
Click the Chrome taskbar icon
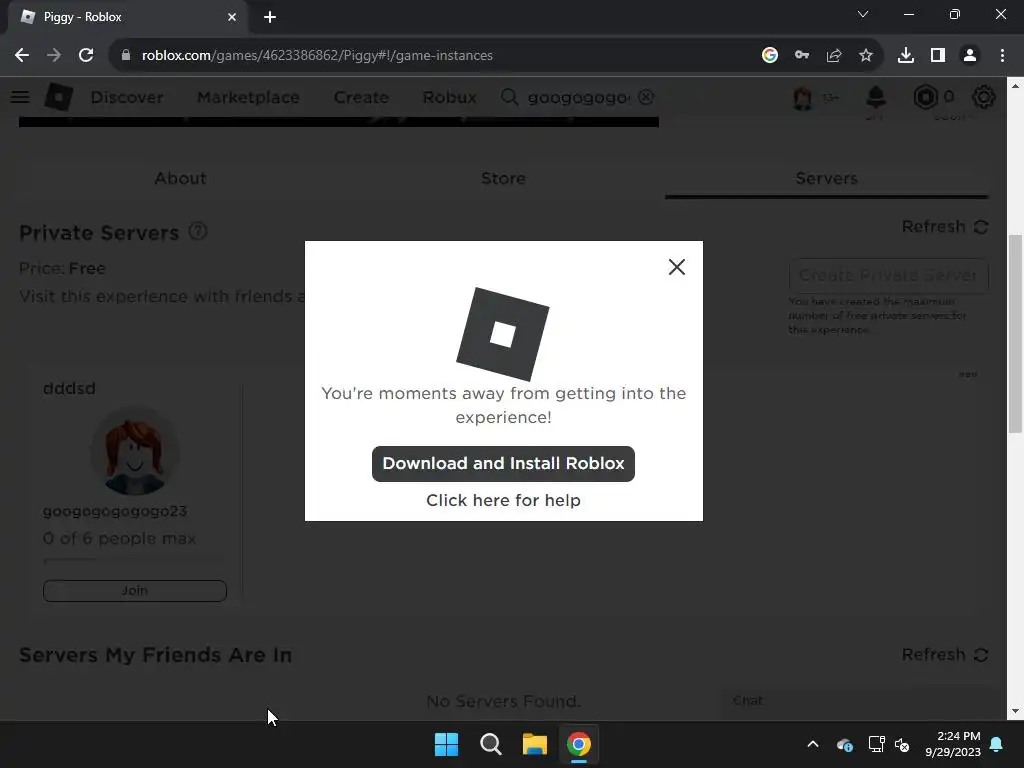[x=579, y=744]
